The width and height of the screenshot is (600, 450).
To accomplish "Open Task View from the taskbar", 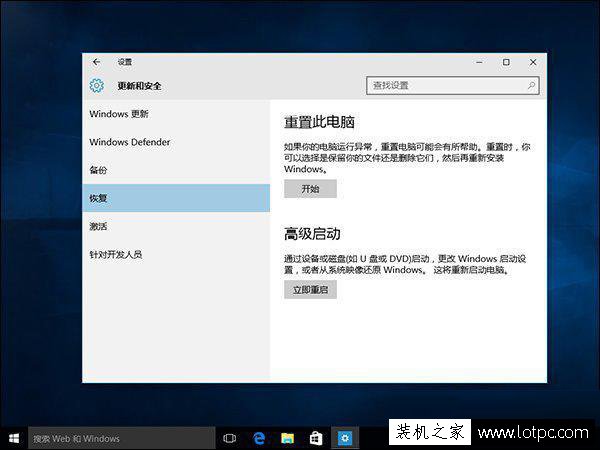I will pyautogui.click(x=230, y=438).
